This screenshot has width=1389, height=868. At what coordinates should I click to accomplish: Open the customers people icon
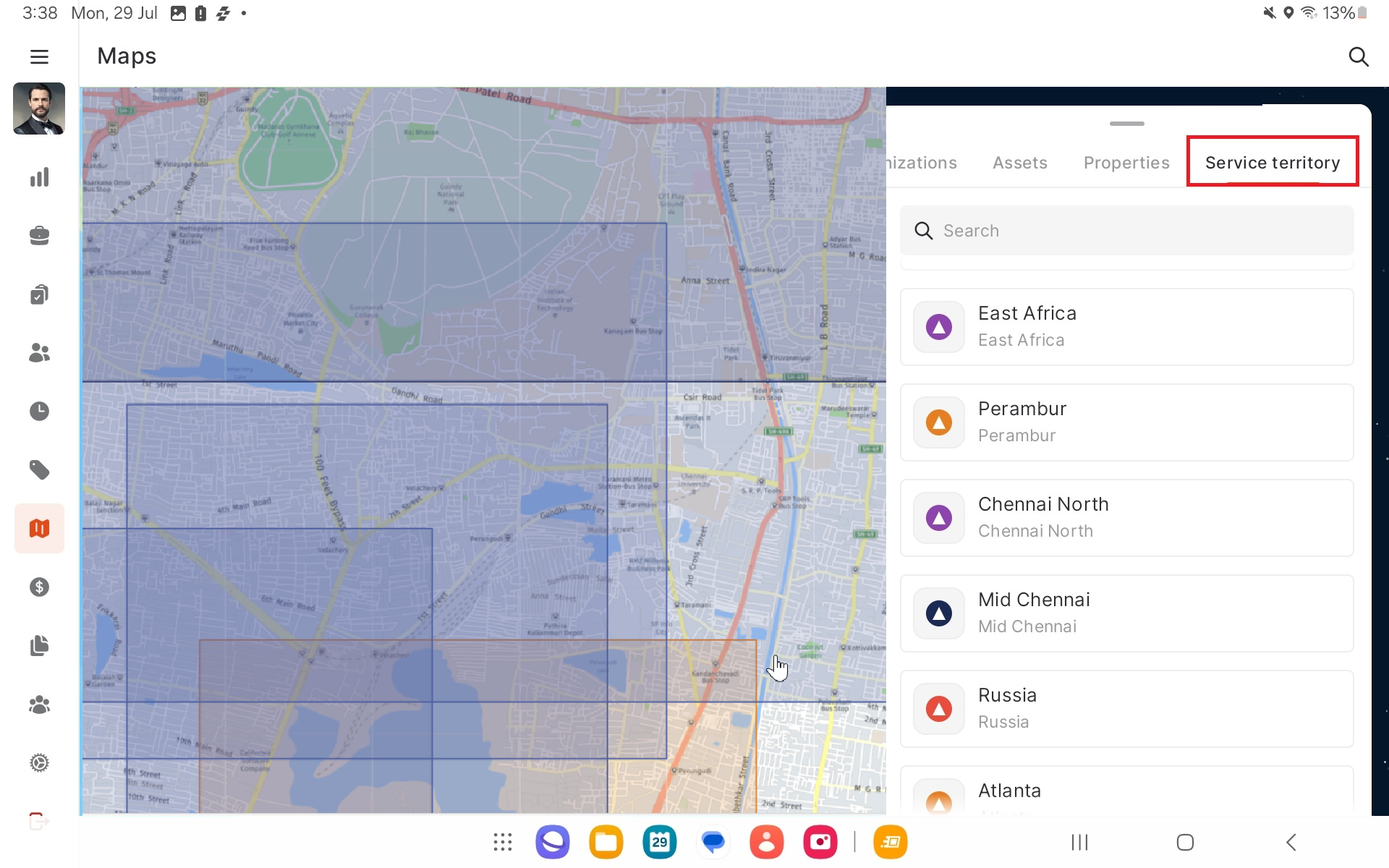tap(39, 353)
